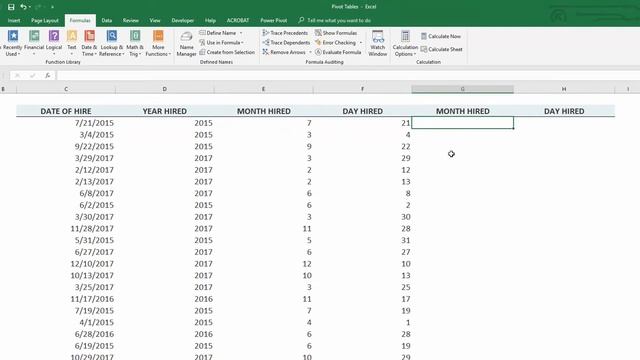Click the Save icon in title bar
640x360 pixels.
pyautogui.click(x=11, y=7)
